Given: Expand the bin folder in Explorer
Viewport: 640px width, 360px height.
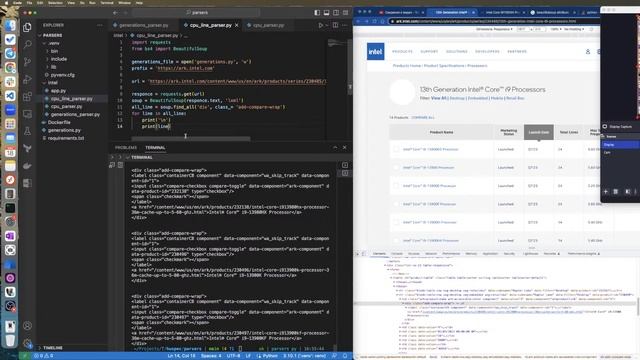Looking at the screenshot, I should point(48,51).
